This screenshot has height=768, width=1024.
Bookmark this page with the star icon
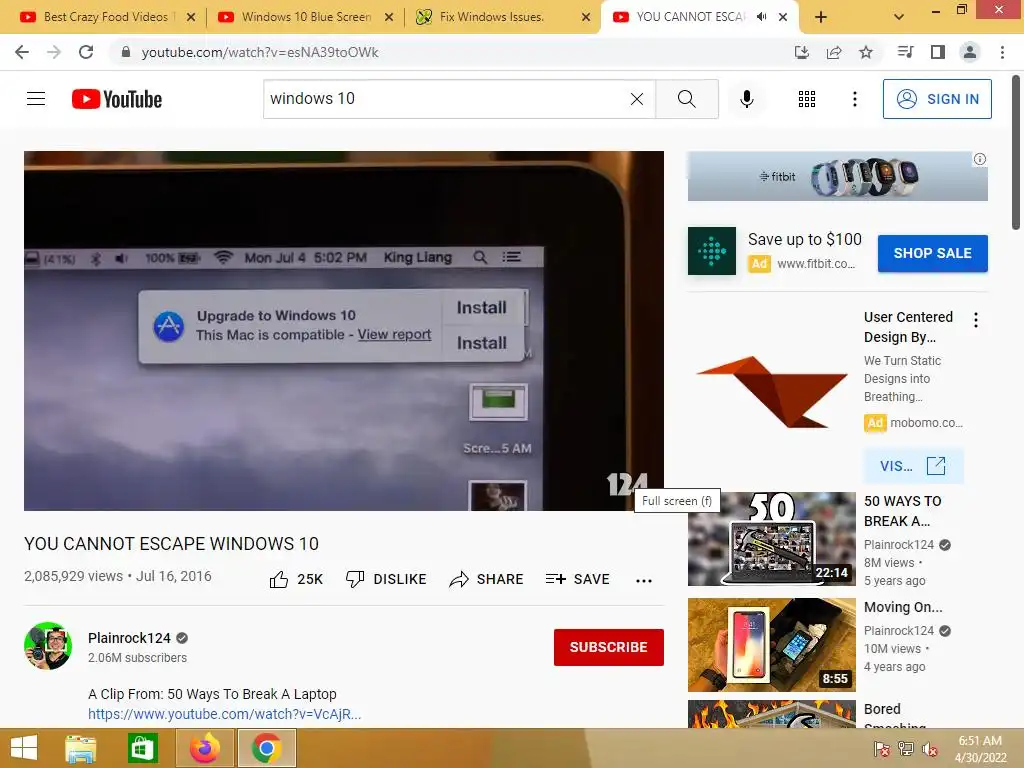(x=866, y=52)
